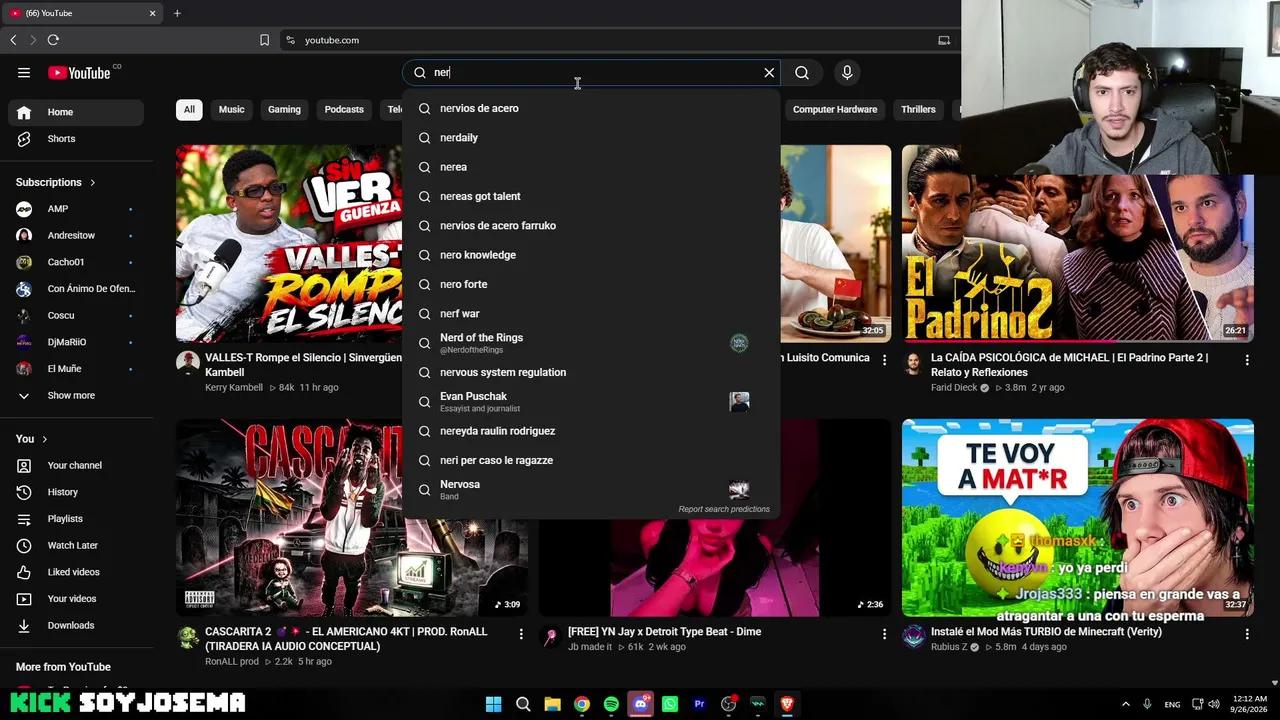Viewport: 1280px width, 720px height.
Task: Open Watch Later list
Action: click(76, 545)
